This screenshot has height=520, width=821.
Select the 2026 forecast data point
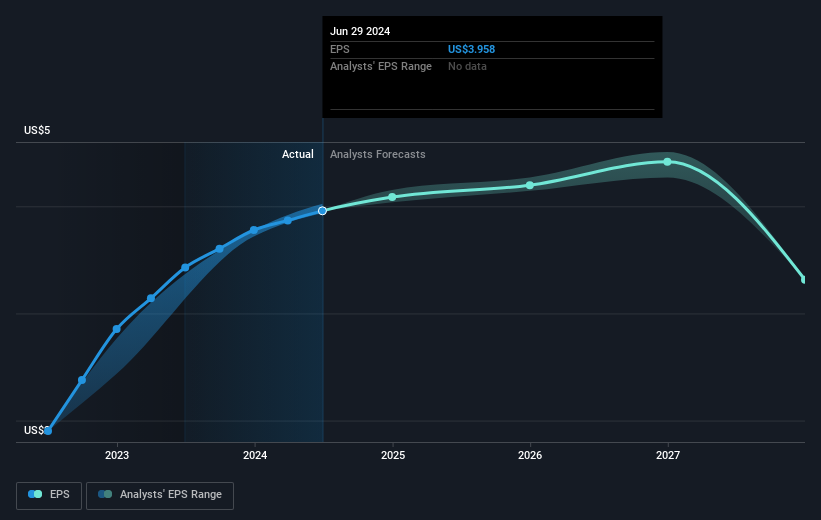[x=530, y=185]
